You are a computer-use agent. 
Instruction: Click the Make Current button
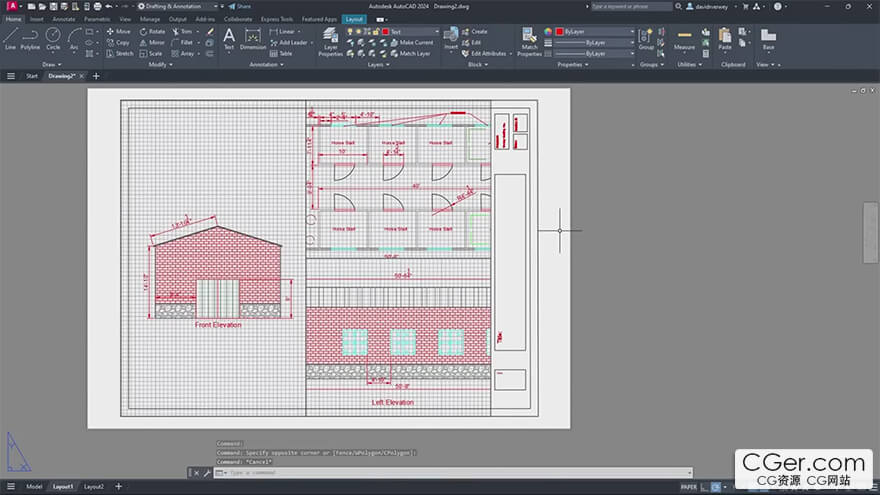coord(415,43)
